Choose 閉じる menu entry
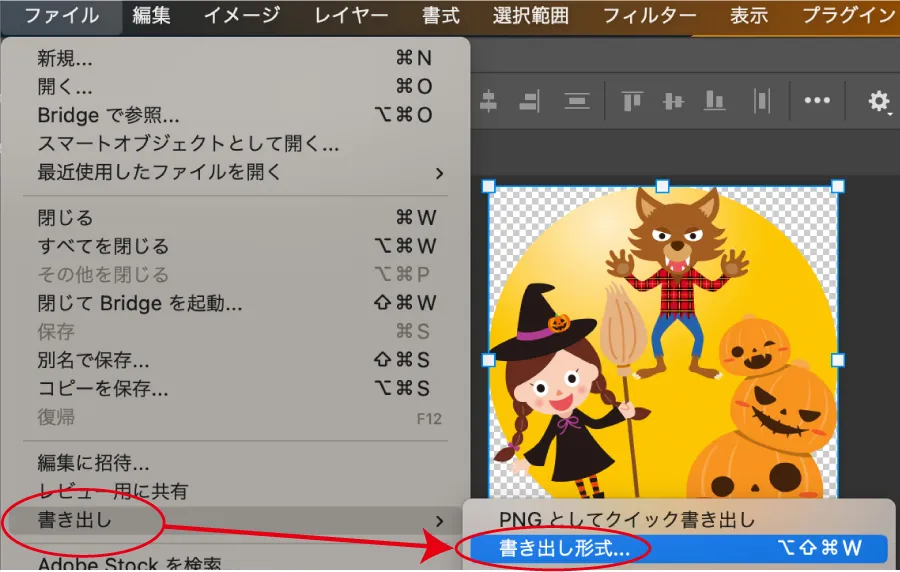This screenshot has height=572, width=900. (235, 217)
